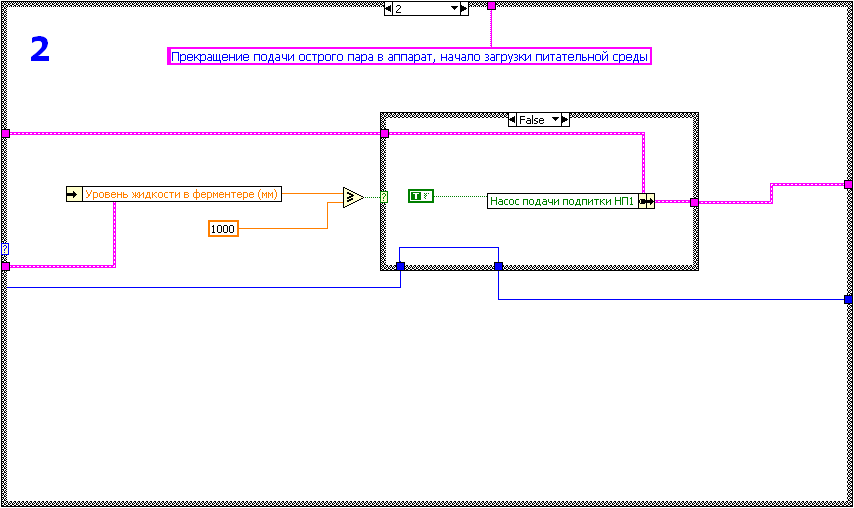The width and height of the screenshot is (854, 508).
Task: Click the pink tunnel at top of diagram
Action: point(491,6)
